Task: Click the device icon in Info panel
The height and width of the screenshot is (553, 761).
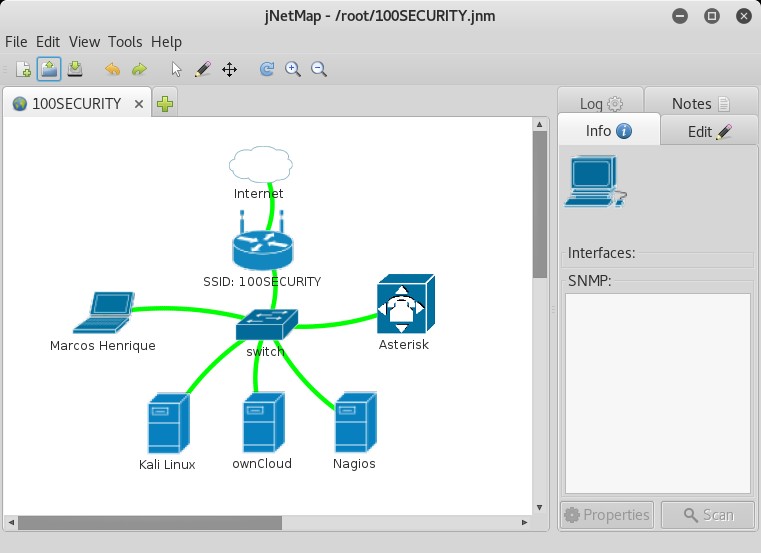Action: (595, 182)
